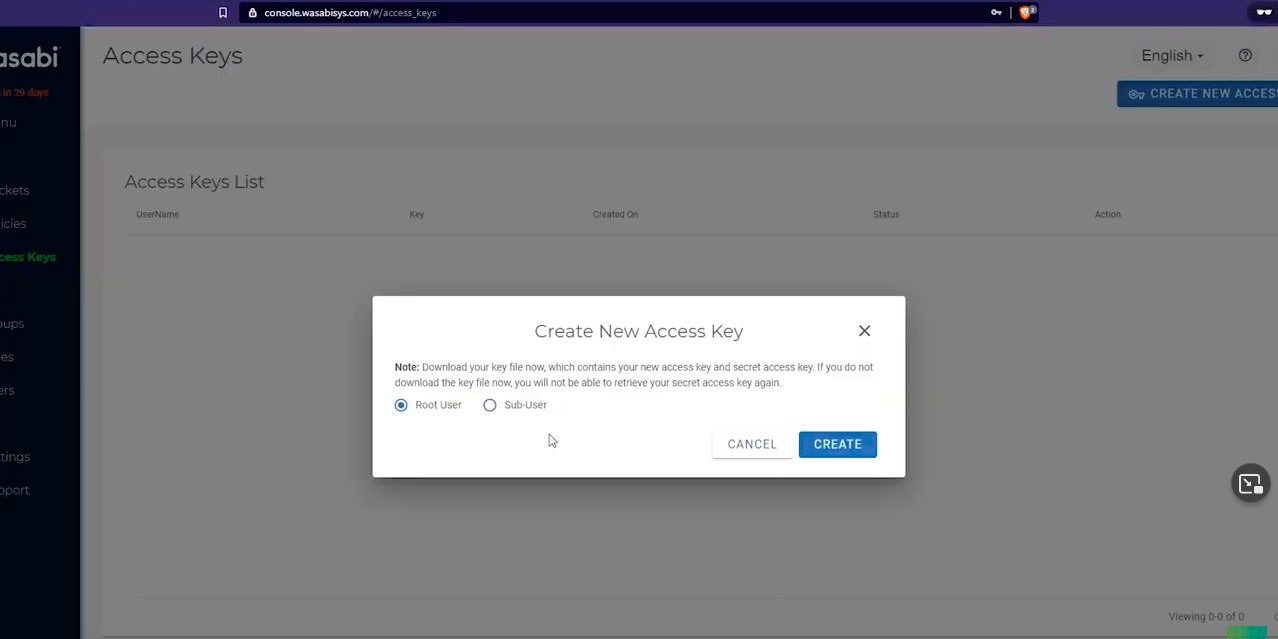Select the Root User radio option
Screen dimensions: 1278x639
tap(401, 405)
